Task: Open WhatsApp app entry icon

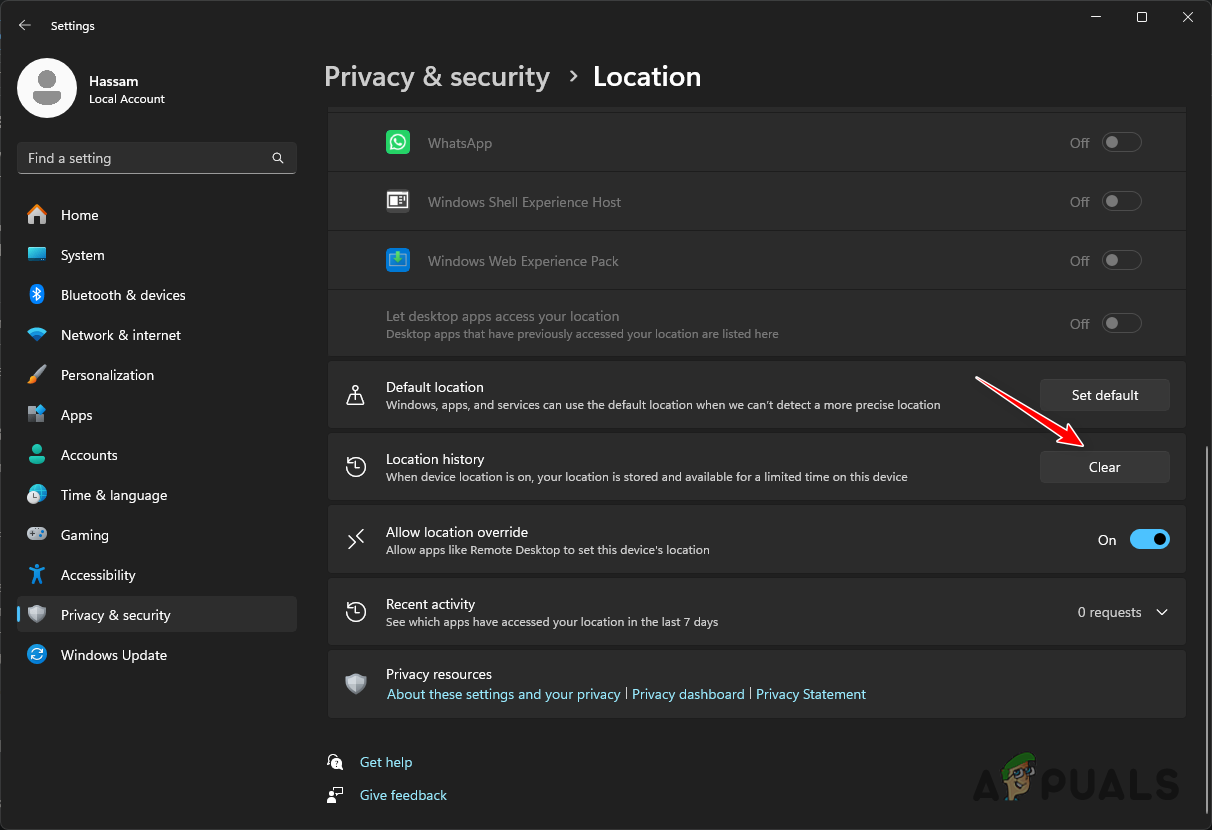Action: 397,142
